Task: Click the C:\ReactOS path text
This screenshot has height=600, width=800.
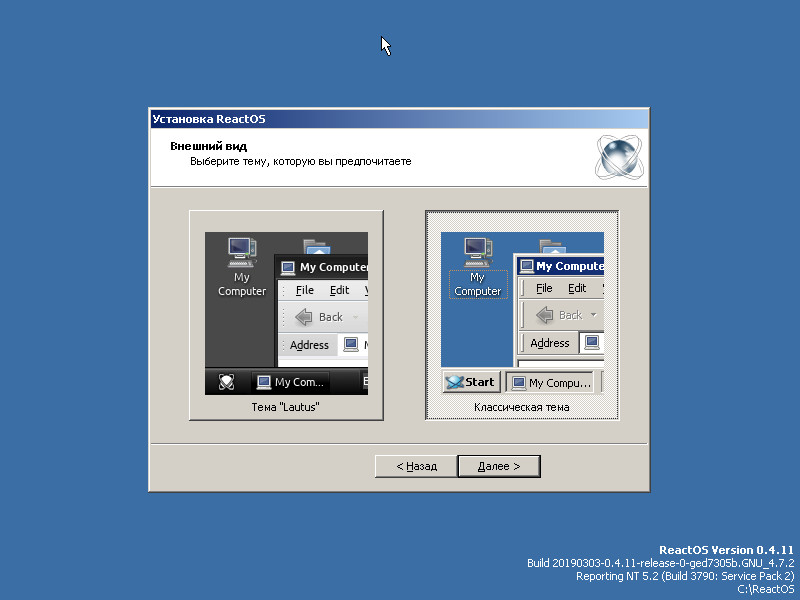Action: coord(766,589)
